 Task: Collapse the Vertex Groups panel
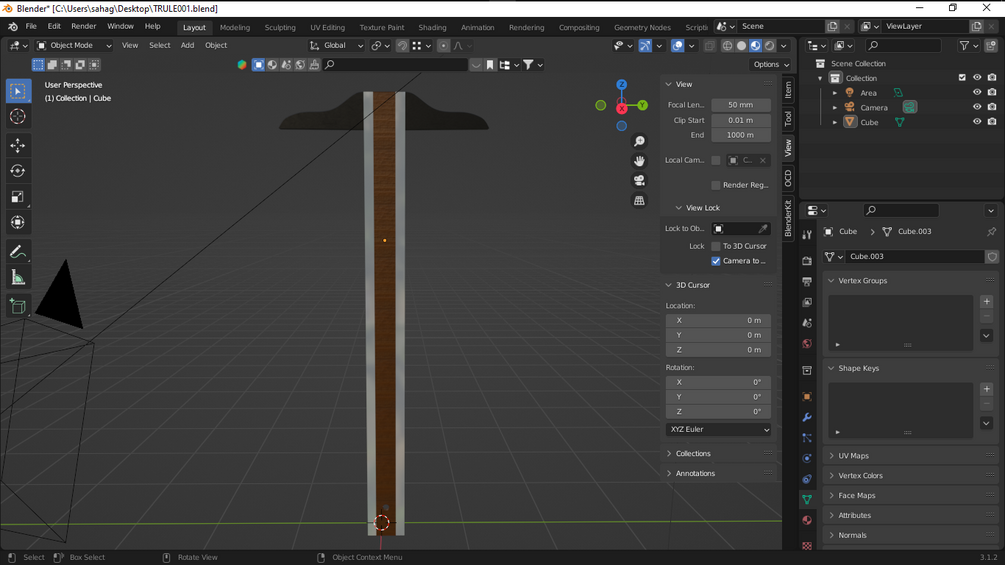coord(862,281)
